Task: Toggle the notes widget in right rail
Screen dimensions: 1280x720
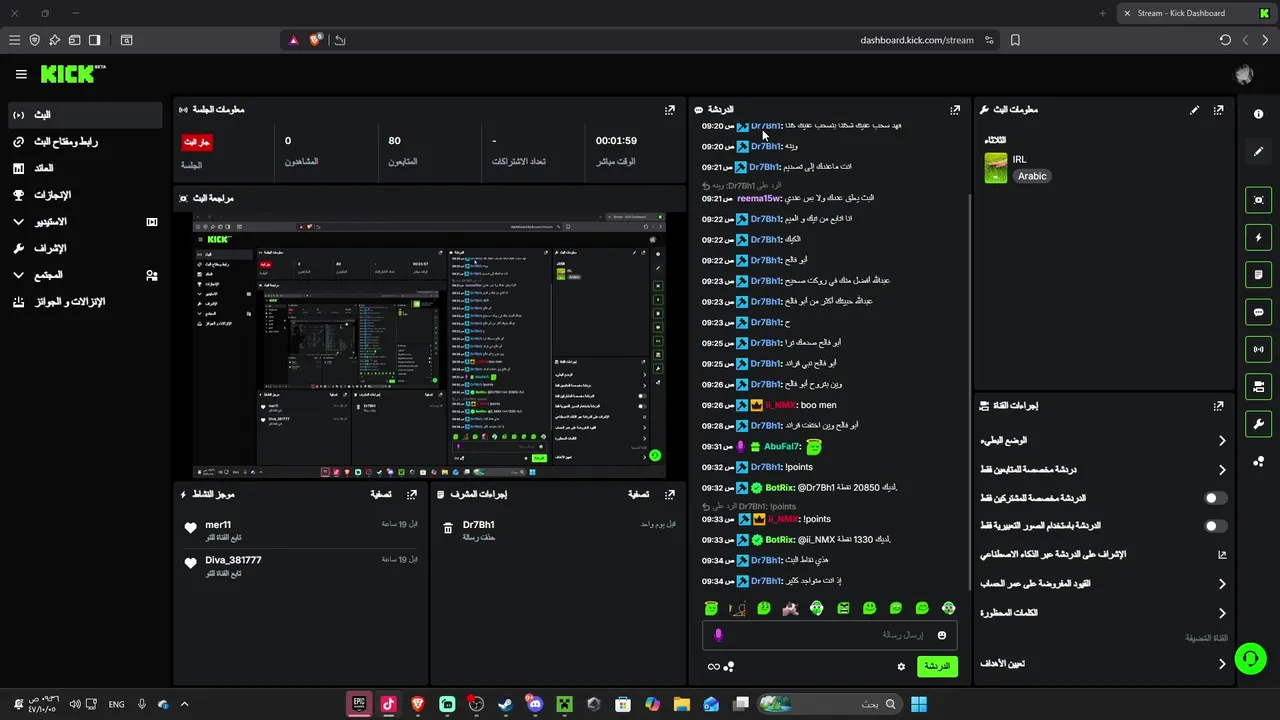Action: point(1258,275)
